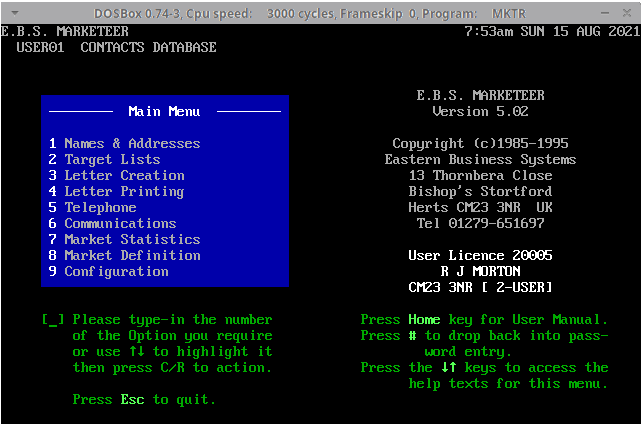Open option 6 Communications
Image resolution: width=642 pixels, height=425 pixels.
click(x=112, y=224)
